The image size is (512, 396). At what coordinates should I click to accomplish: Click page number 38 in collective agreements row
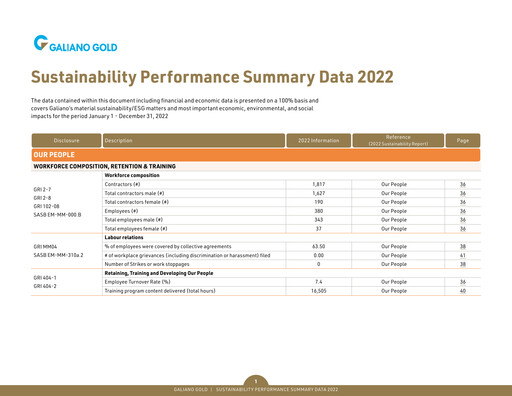pos(463,246)
